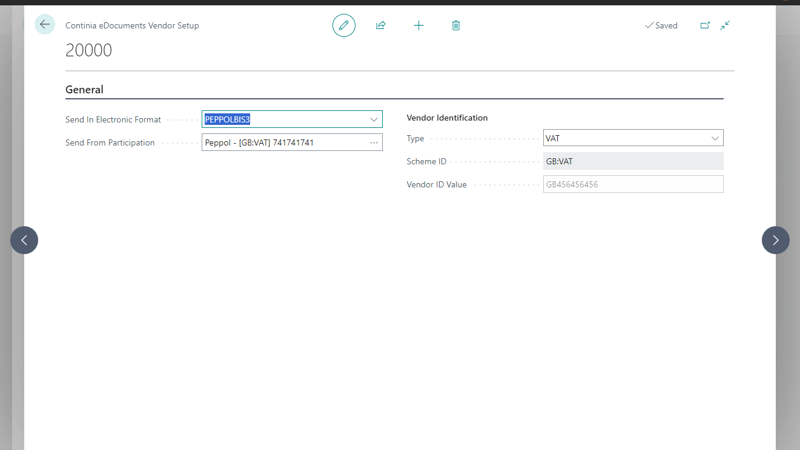Viewport: 800px width, 450px height.
Task: Click the 20000 record title
Action: (x=89, y=50)
